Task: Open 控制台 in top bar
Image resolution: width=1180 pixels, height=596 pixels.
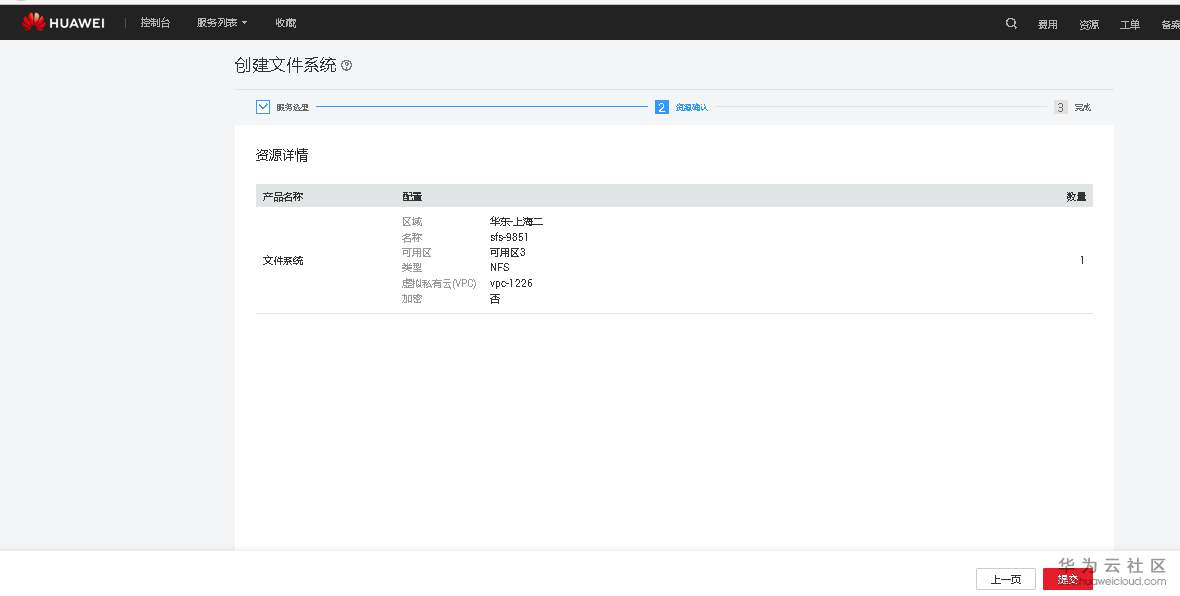Action: pyautogui.click(x=155, y=23)
